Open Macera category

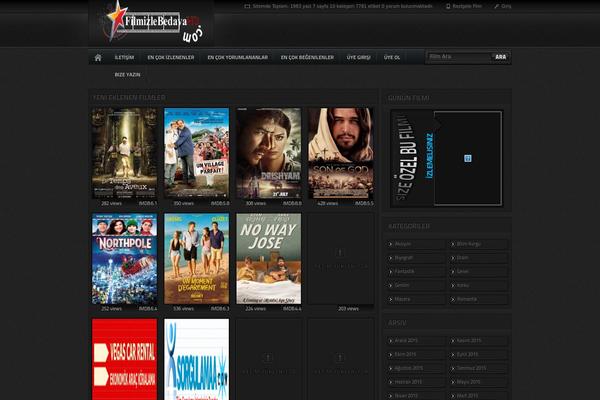pos(402,299)
